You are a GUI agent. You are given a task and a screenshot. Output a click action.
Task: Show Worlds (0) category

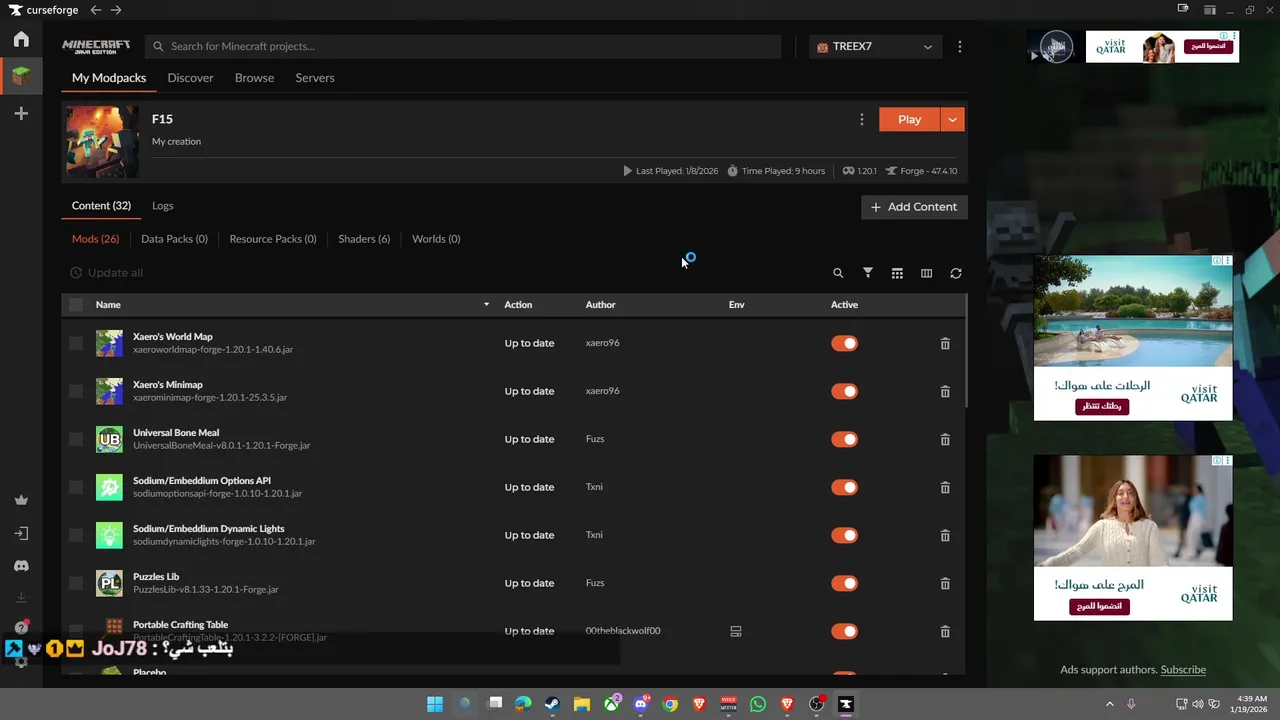coord(436,239)
